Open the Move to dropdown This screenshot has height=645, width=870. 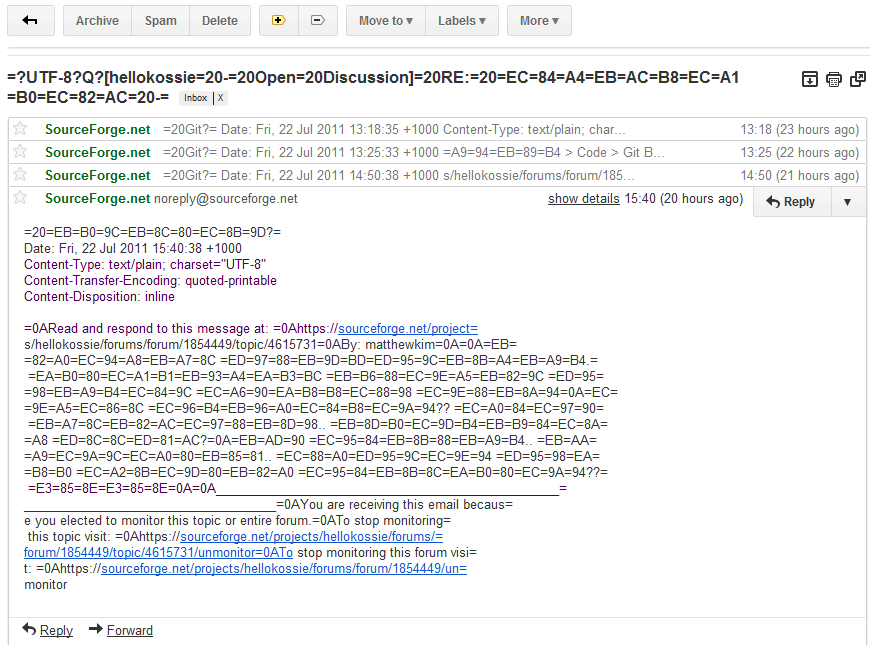385,20
